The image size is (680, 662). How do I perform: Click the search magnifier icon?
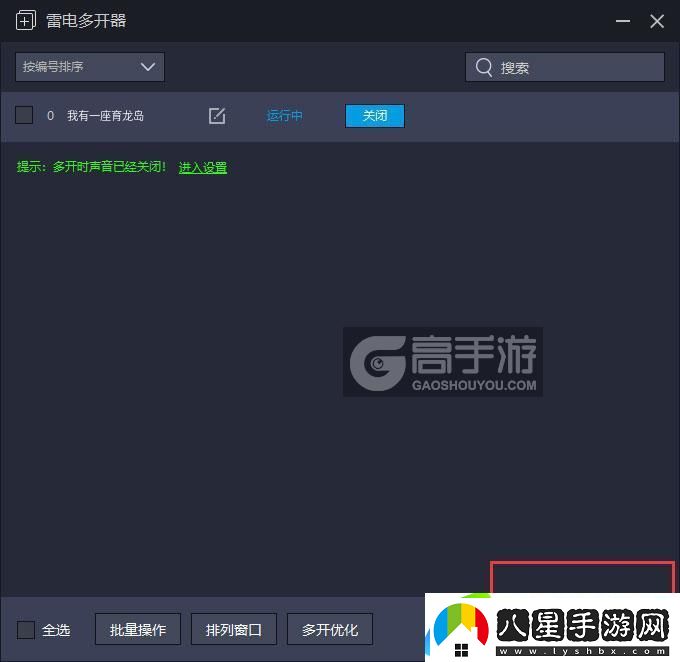coord(484,67)
